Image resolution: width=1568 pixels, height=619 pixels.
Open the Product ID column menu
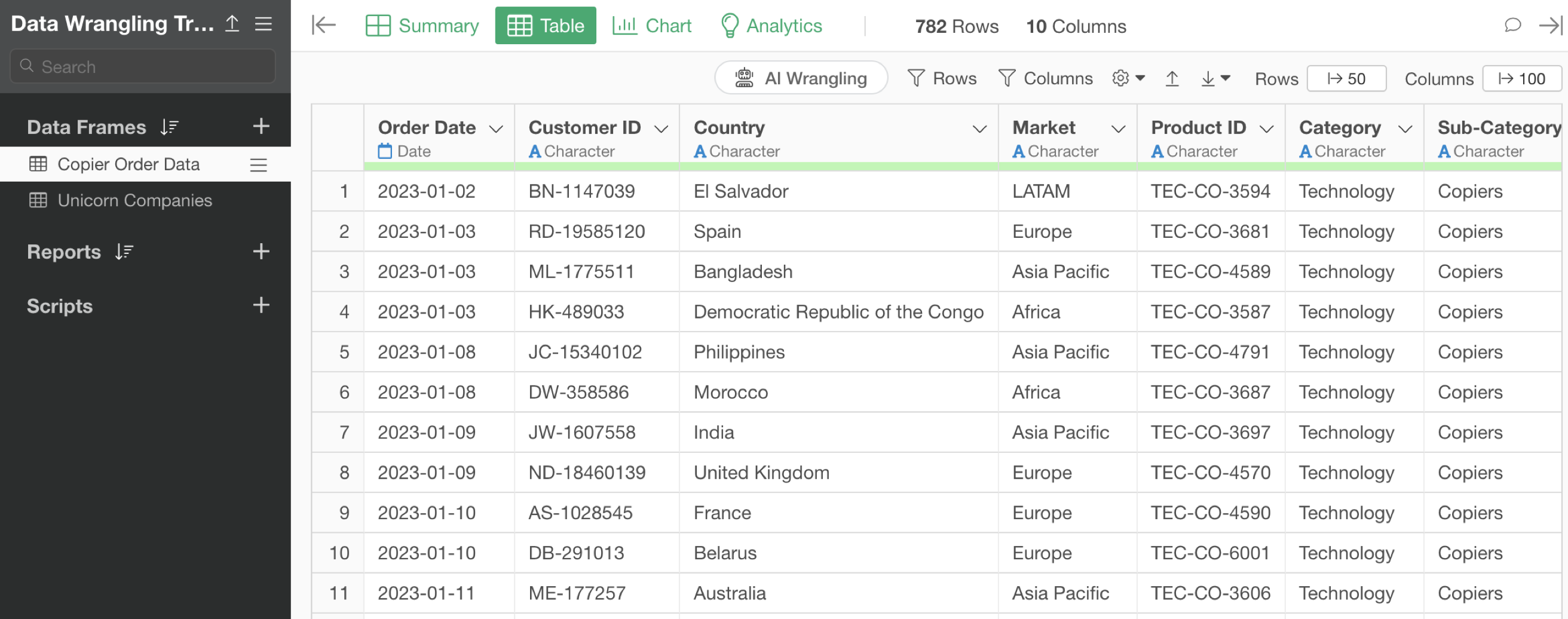click(x=1267, y=128)
